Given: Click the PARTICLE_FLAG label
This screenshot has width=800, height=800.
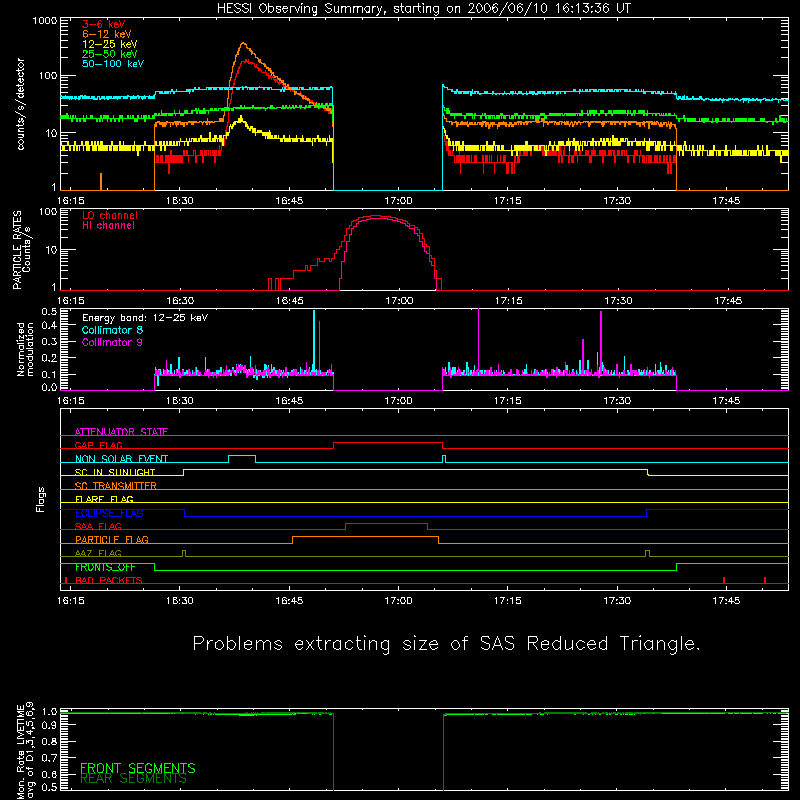Looking at the screenshot, I should pyautogui.click(x=112, y=540).
